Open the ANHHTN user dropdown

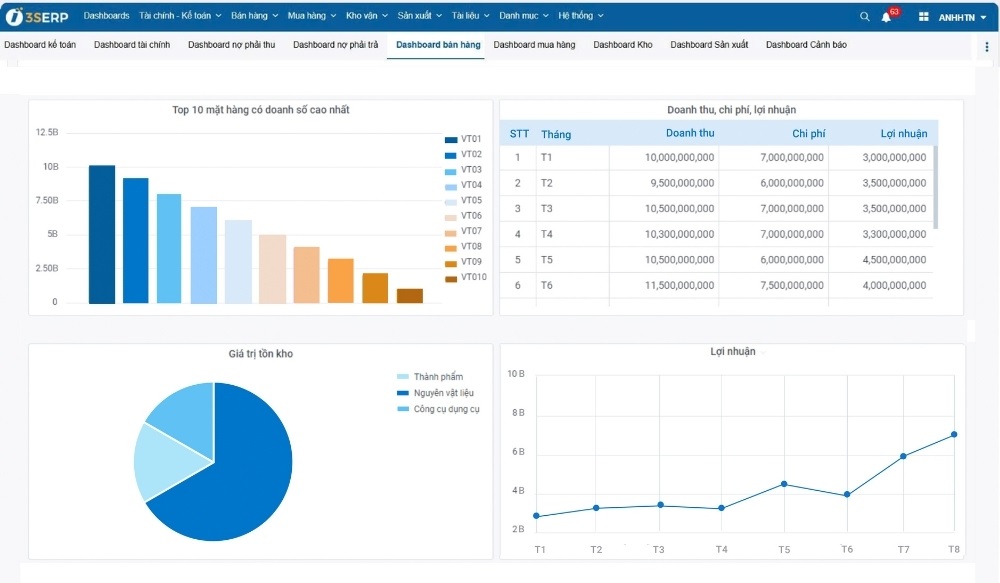(962, 17)
